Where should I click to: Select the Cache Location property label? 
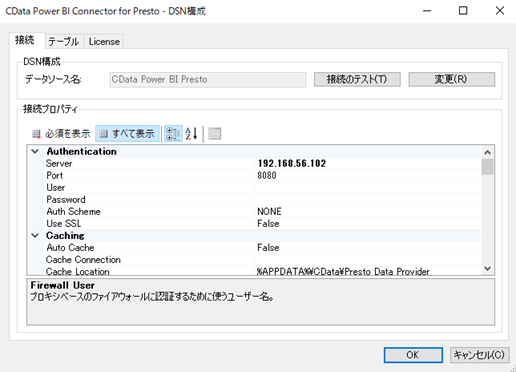(78, 271)
